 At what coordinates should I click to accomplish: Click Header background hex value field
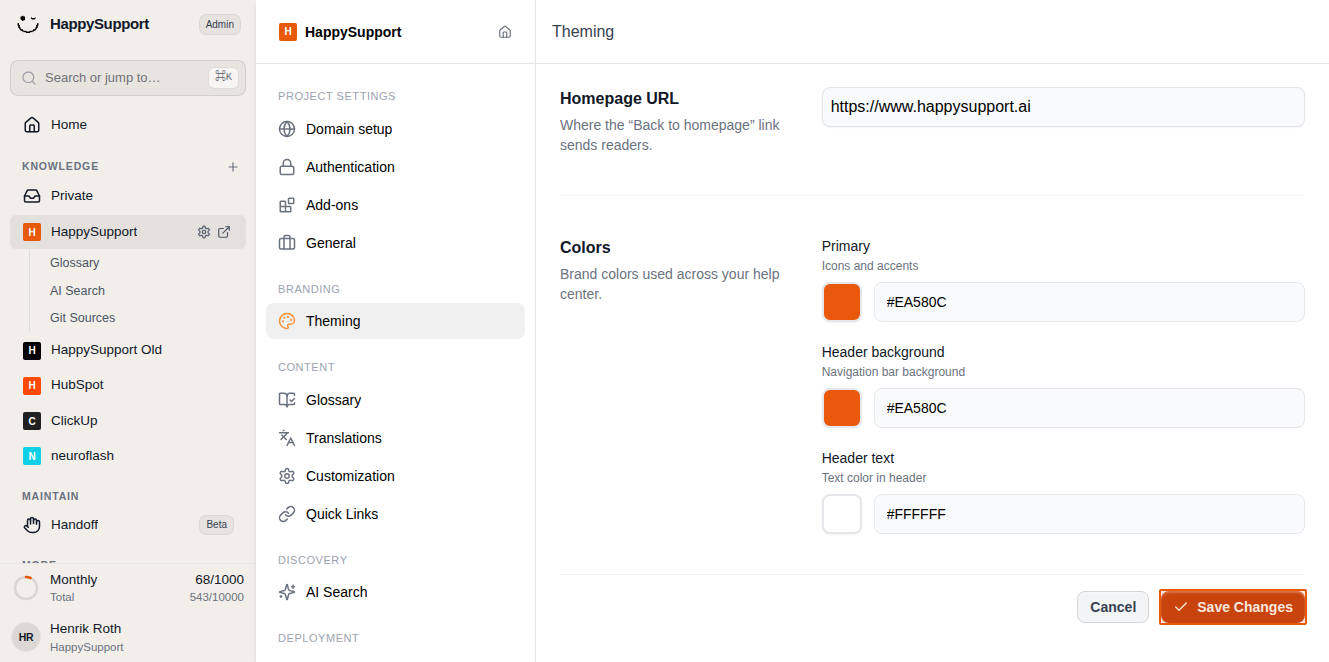tap(1089, 408)
